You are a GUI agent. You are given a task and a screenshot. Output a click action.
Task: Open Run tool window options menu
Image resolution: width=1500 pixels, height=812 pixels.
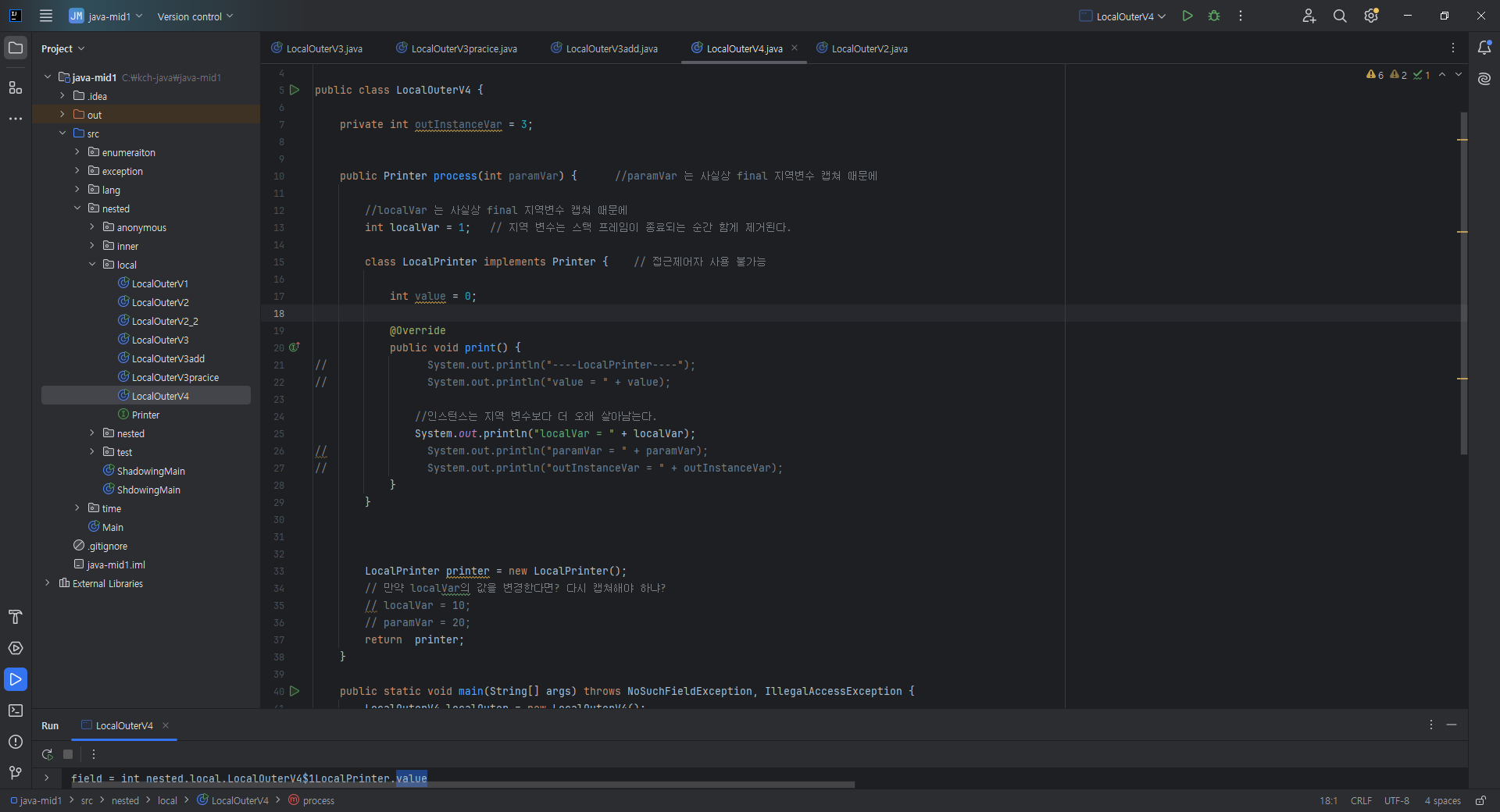[x=1431, y=725]
